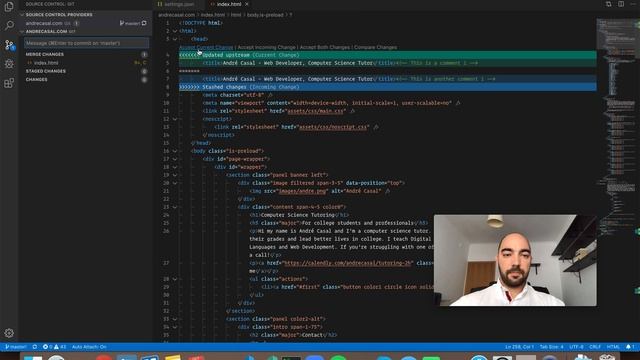Click the Ln, Col cursor position indicator
Screen dimensions: 640x360
pyautogui.click(x=519, y=347)
